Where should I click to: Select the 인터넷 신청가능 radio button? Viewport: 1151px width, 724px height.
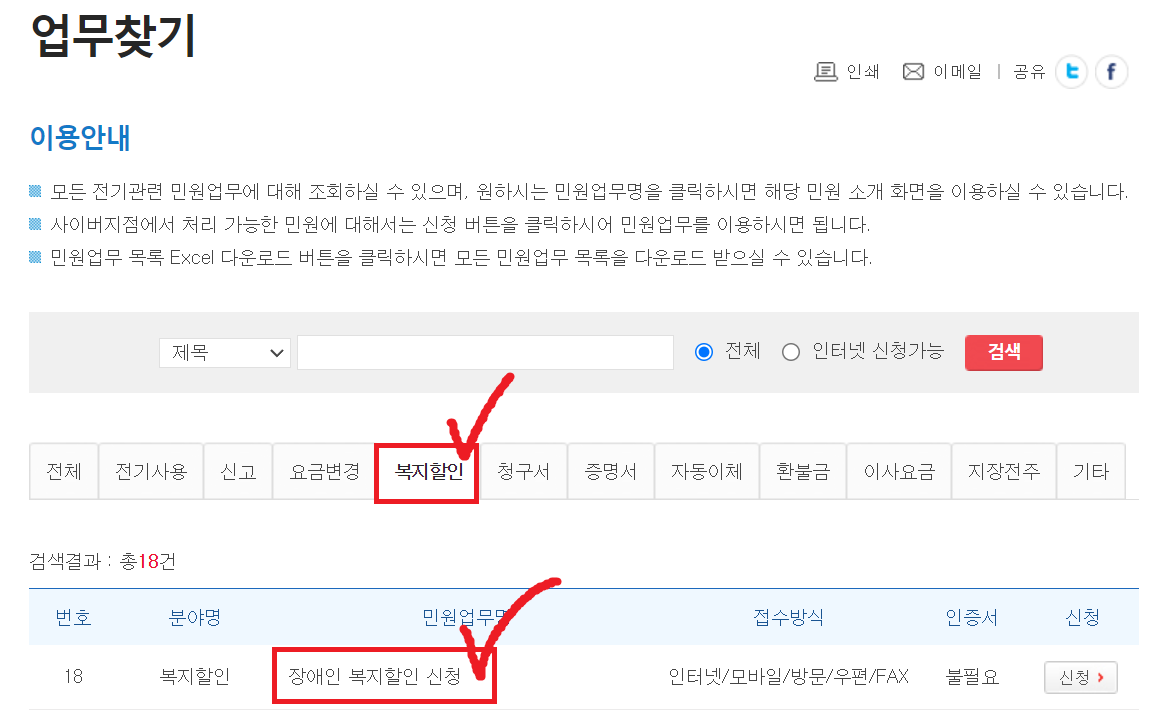[x=790, y=352]
